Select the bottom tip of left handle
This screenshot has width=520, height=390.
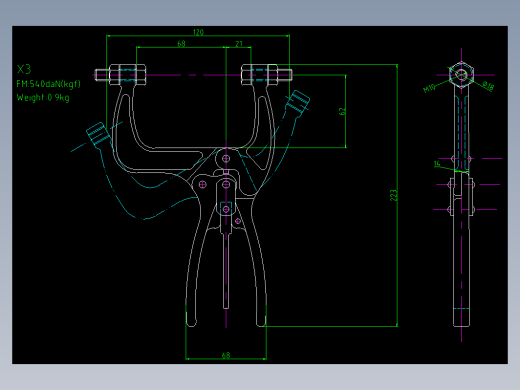[x=191, y=322]
